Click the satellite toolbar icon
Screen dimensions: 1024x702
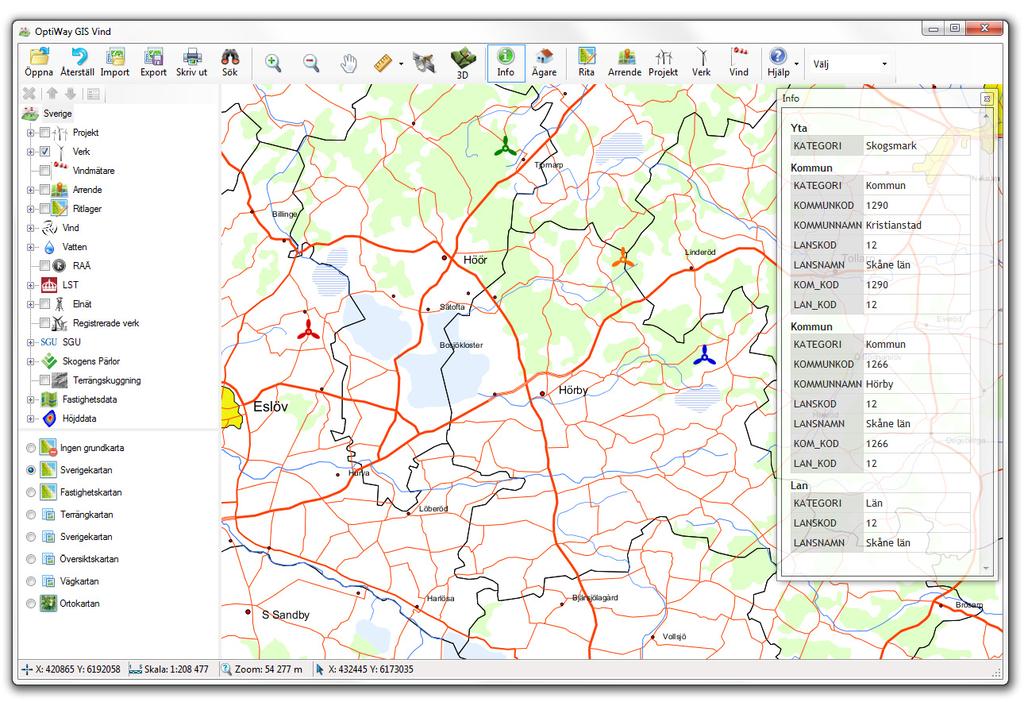pyautogui.click(x=424, y=63)
